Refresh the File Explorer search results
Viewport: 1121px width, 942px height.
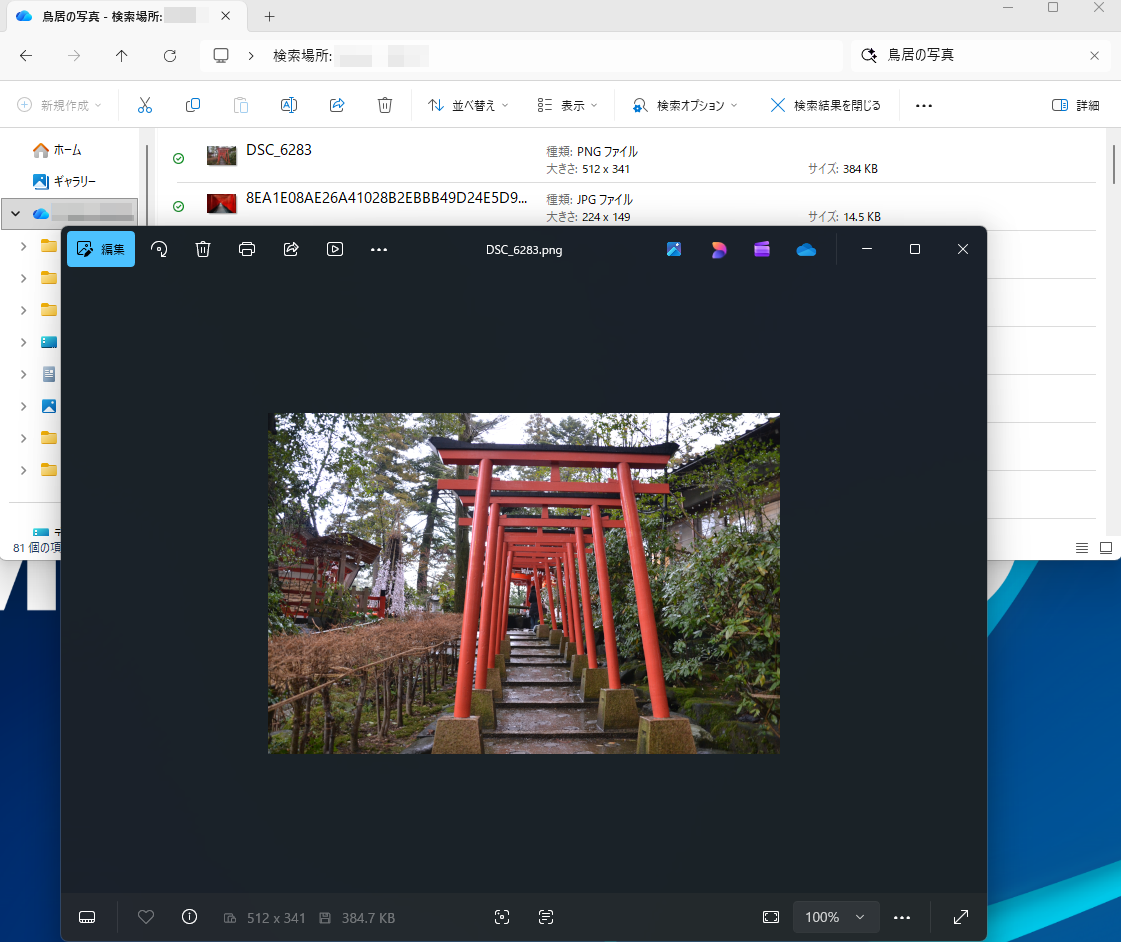(169, 56)
